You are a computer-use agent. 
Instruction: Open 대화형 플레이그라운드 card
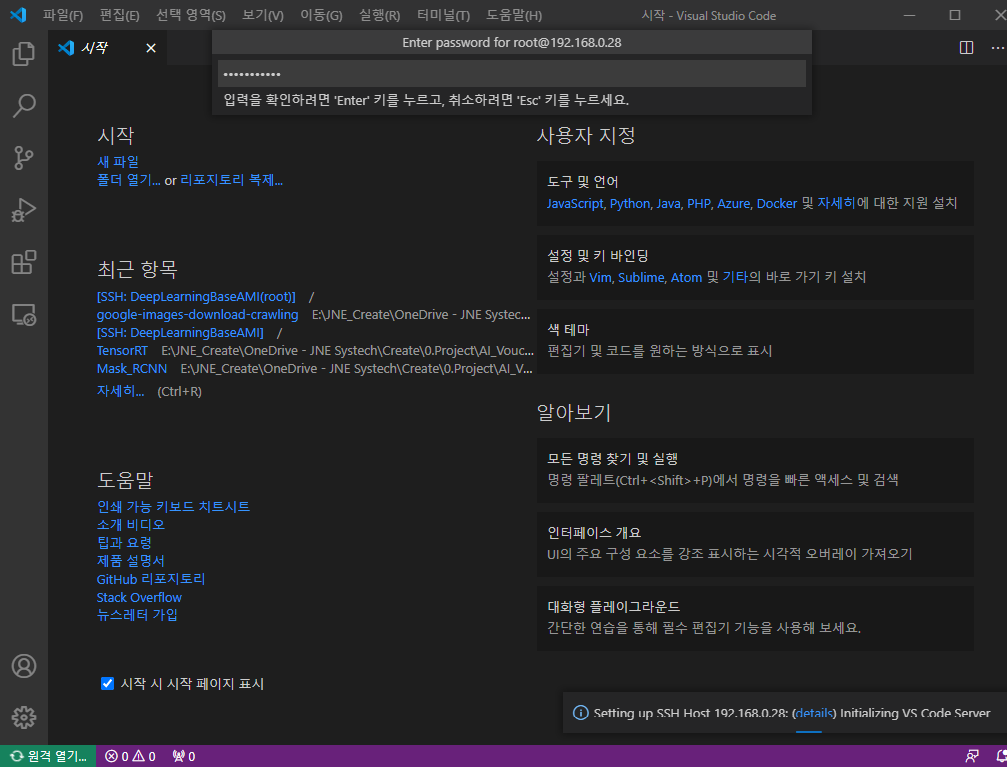point(755,618)
